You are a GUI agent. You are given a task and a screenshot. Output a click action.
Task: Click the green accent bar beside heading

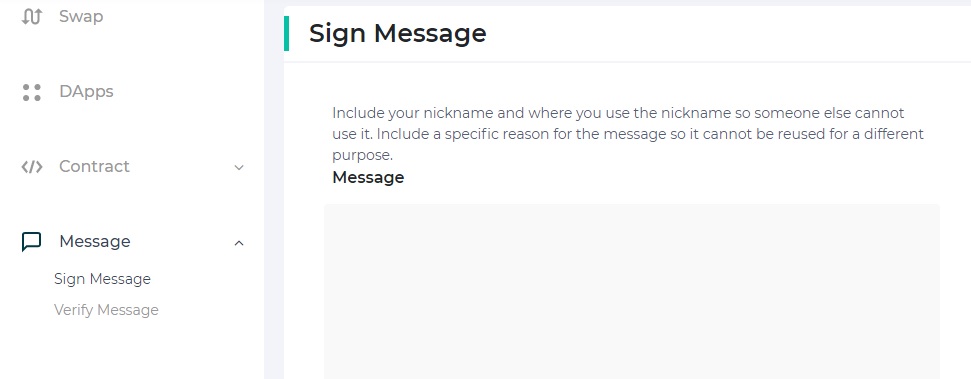click(x=286, y=33)
